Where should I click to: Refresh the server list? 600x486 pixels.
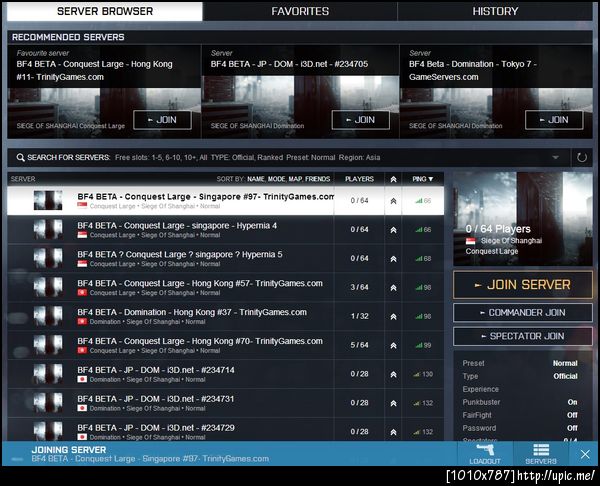[x=582, y=158]
